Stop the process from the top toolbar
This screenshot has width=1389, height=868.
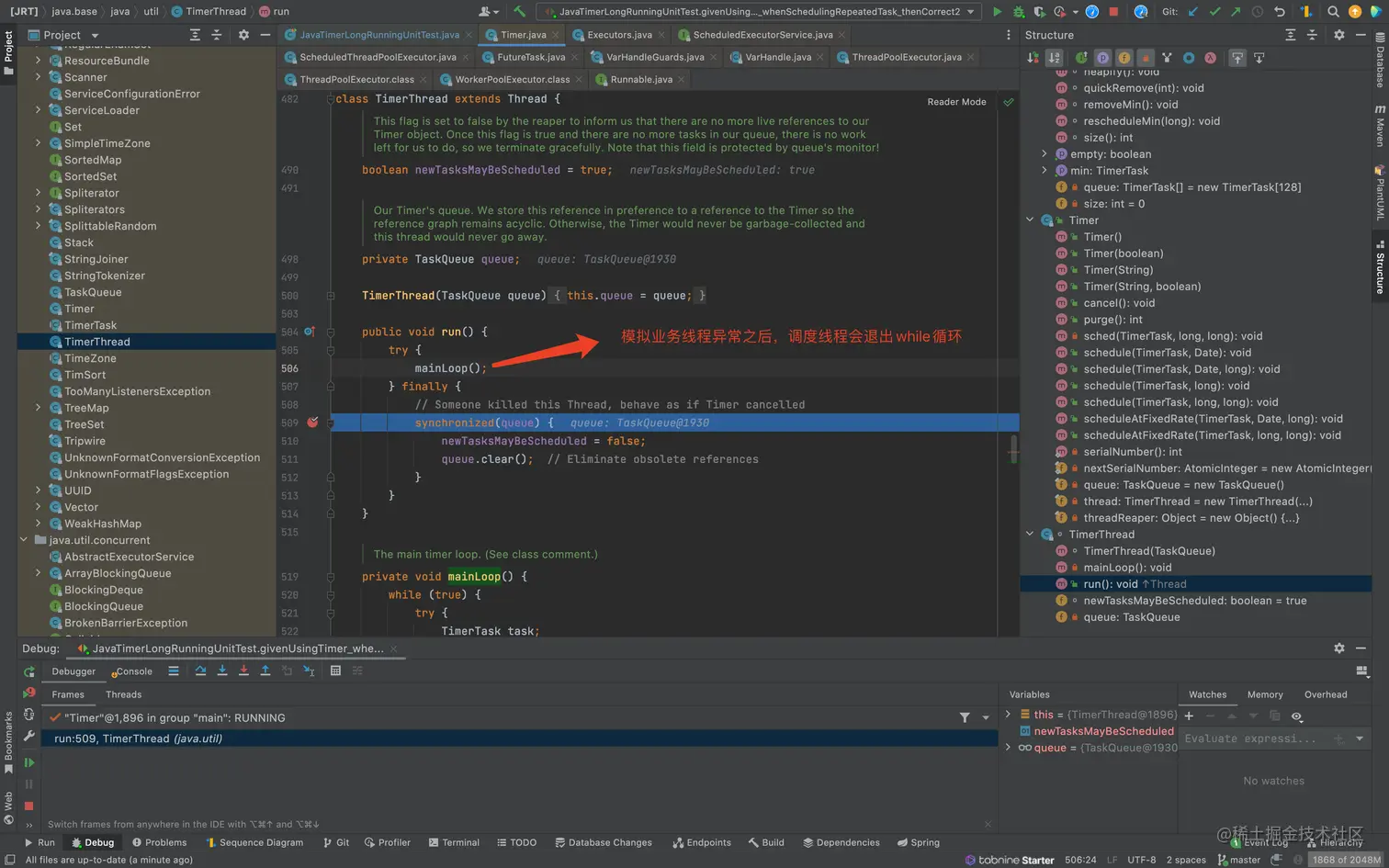tap(1113, 12)
